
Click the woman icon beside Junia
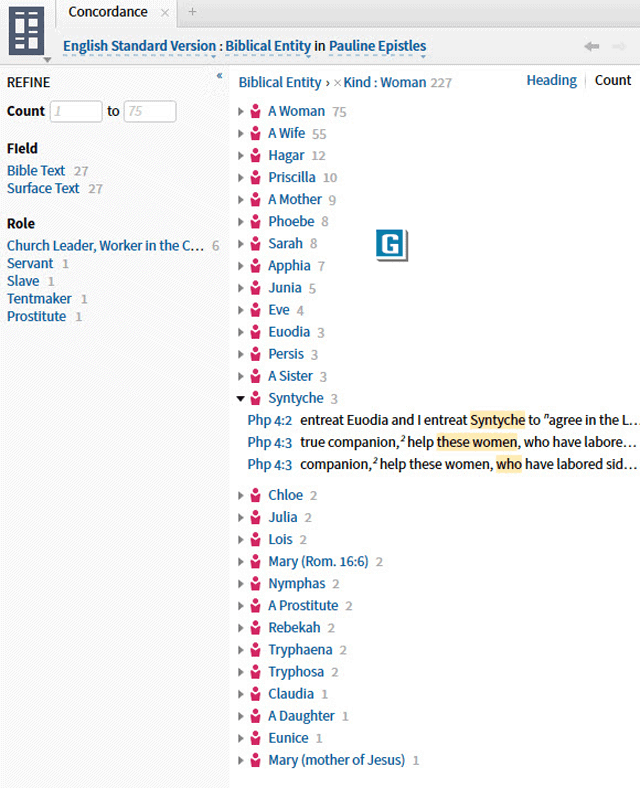[256, 288]
